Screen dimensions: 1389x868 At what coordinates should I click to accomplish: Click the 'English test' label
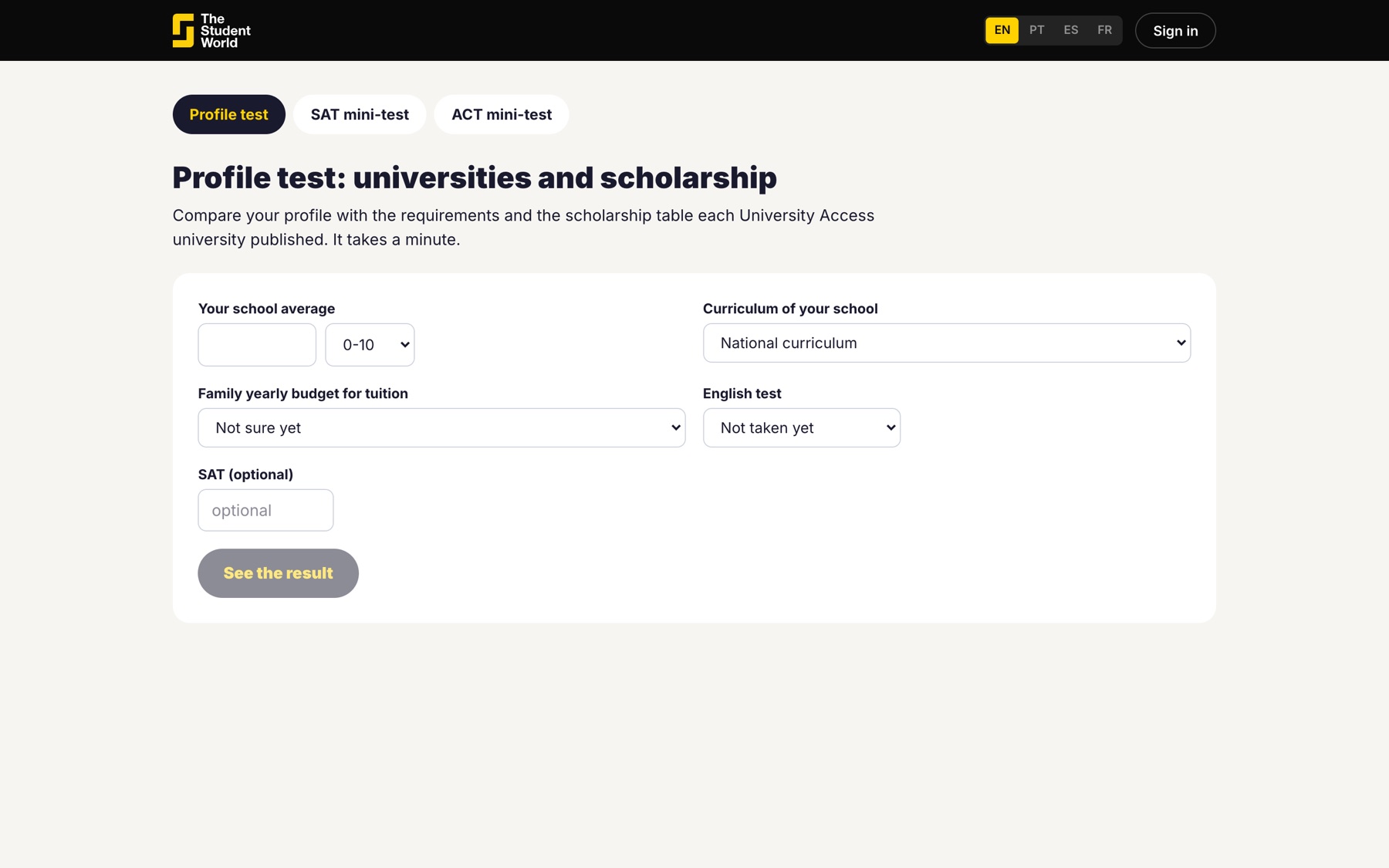click(742, 393)
